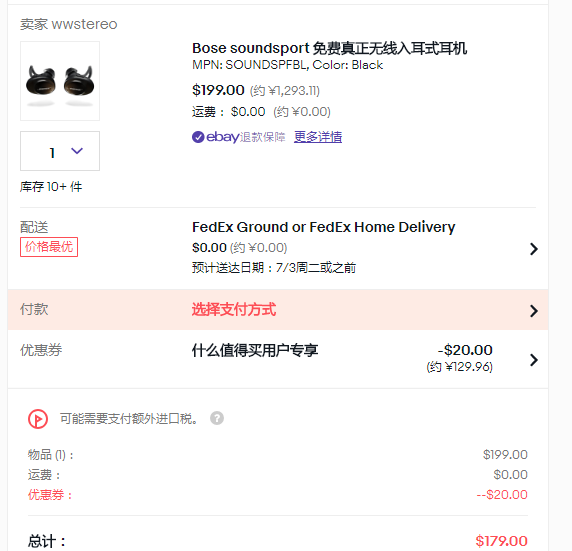This screenshot has width=572, height=551.
Task: Click the 什么值得买用户专享 coupon name
Action: [x=255, y=350]
